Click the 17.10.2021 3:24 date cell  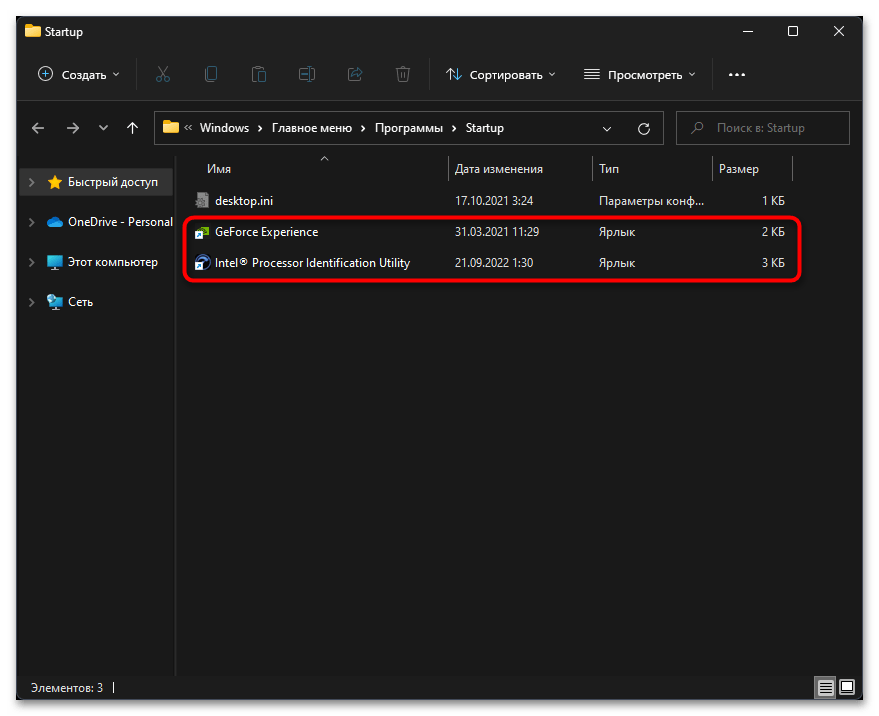493,201
